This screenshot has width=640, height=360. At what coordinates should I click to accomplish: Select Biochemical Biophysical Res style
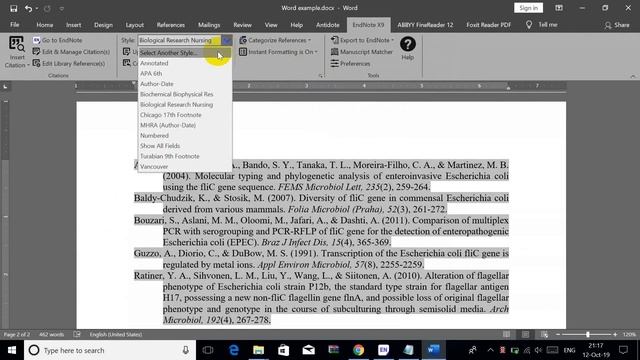click(x=184, y=94)
